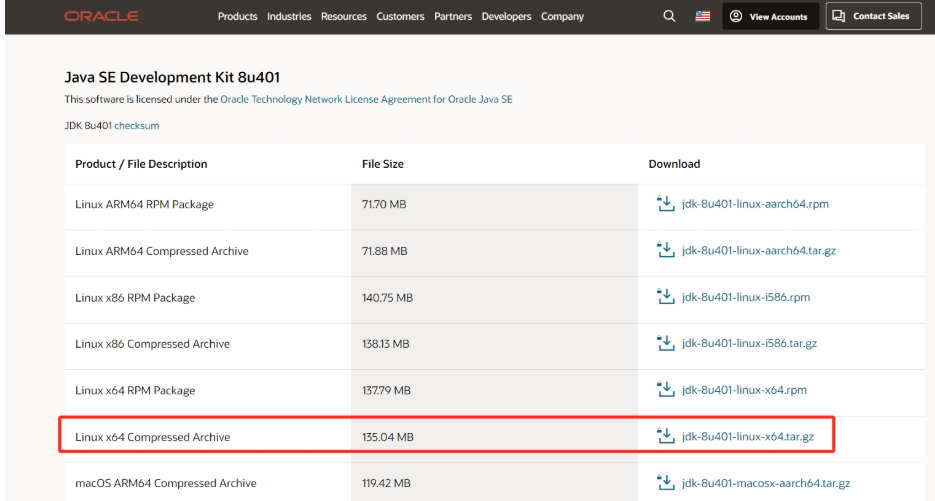Click the download icon for jdk-8u401-linux-i586.rpm
This screenshot has height=501, width=935.
point(665,297)
